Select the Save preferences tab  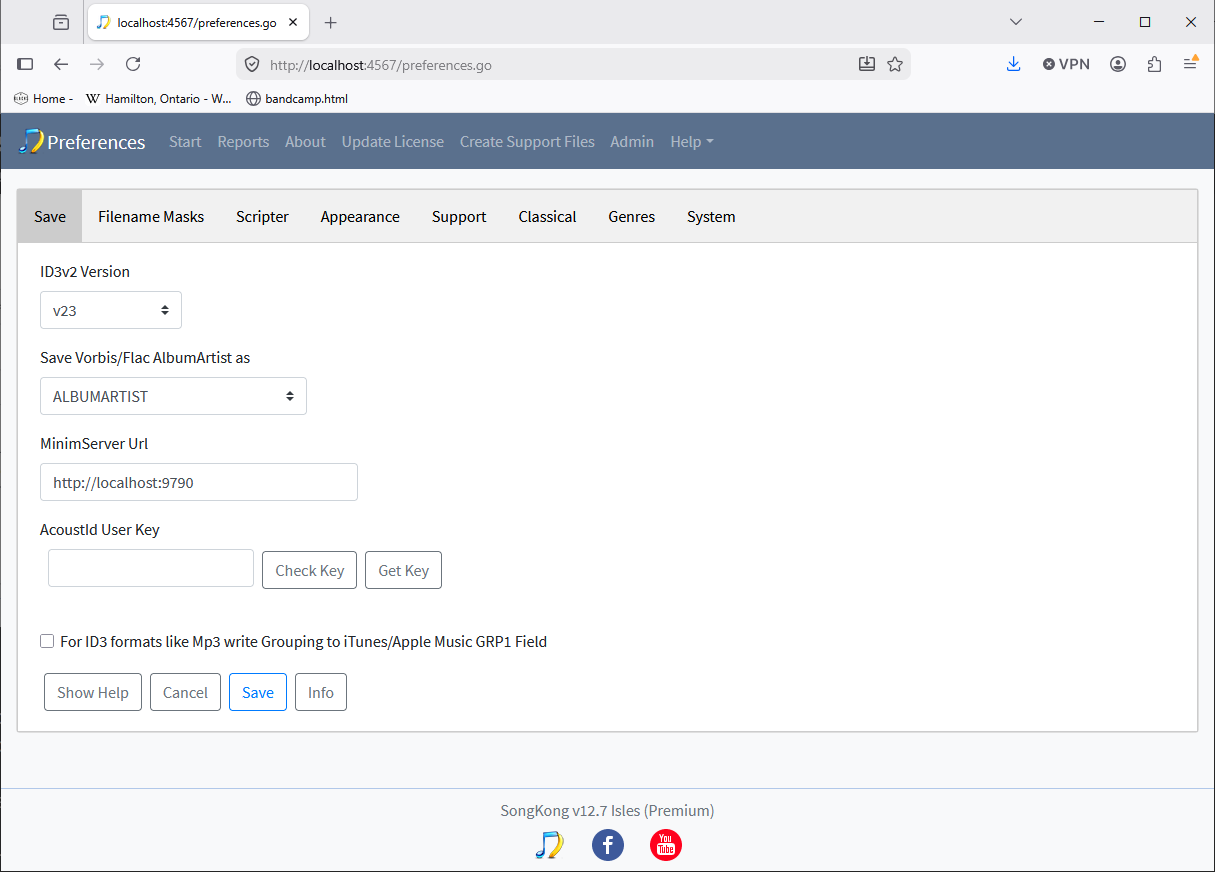click(50, 216)
